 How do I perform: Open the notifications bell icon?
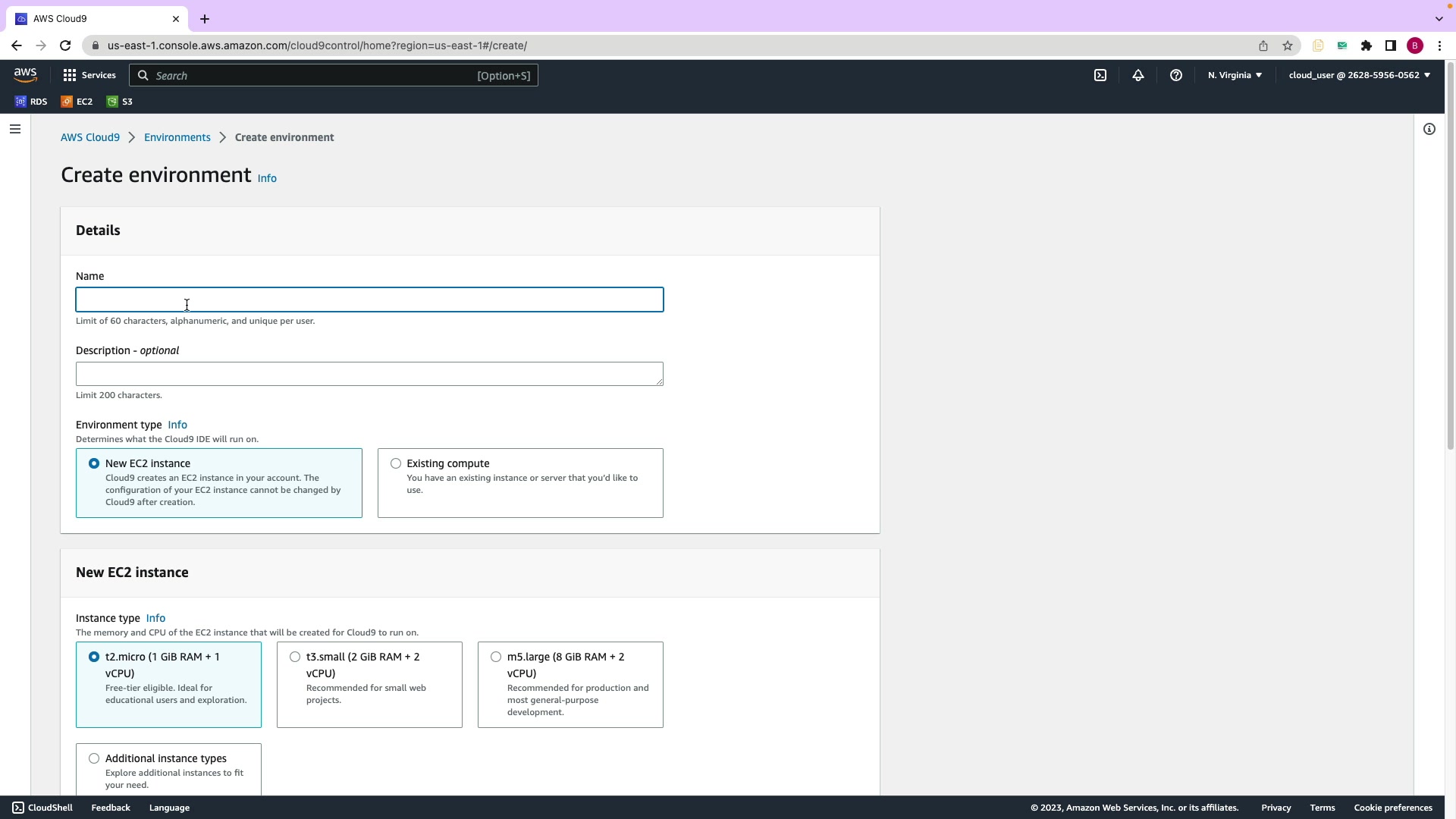point(1138,75)
